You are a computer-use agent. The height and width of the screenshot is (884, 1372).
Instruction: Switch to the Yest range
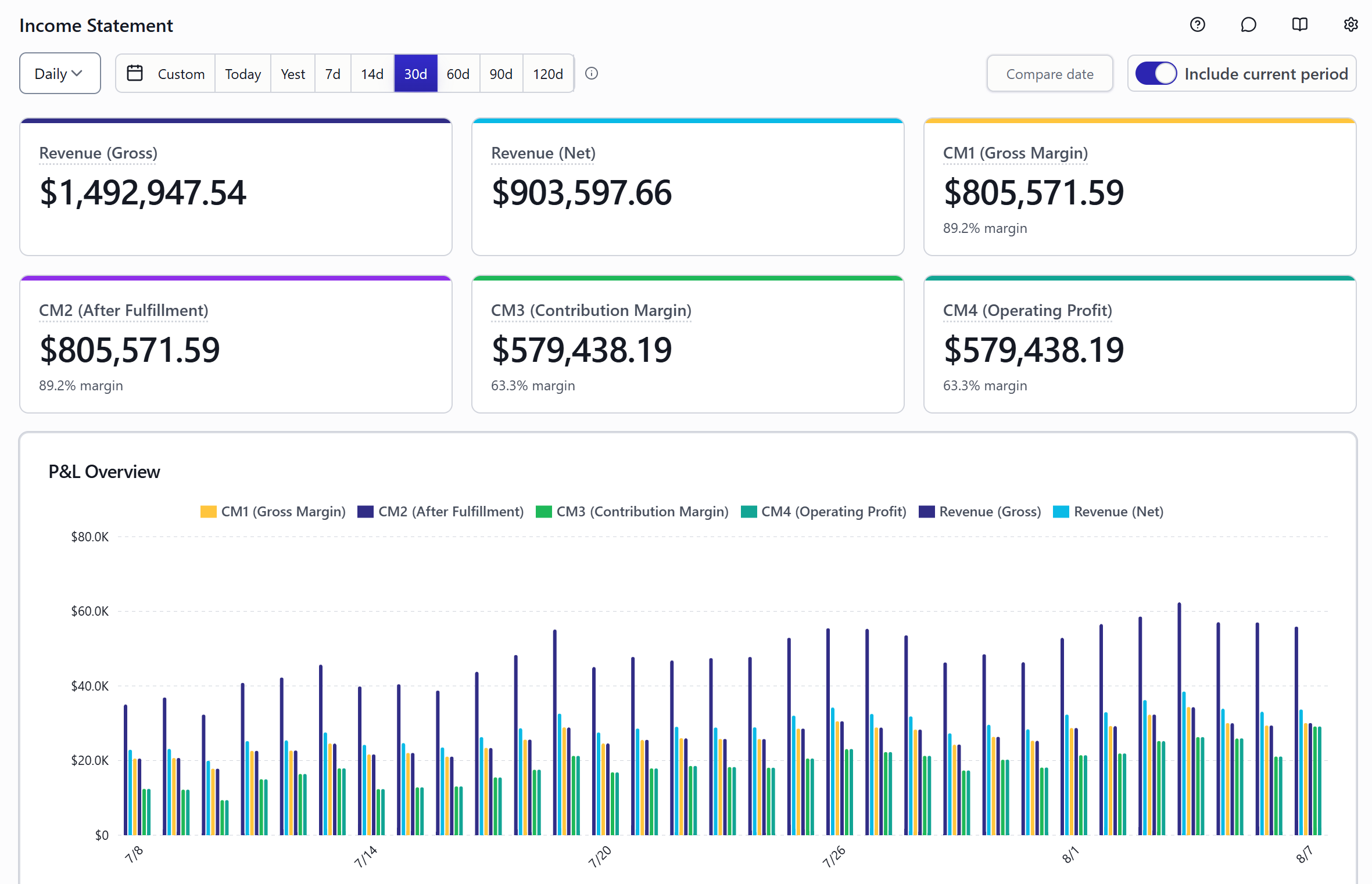point(293,73)
